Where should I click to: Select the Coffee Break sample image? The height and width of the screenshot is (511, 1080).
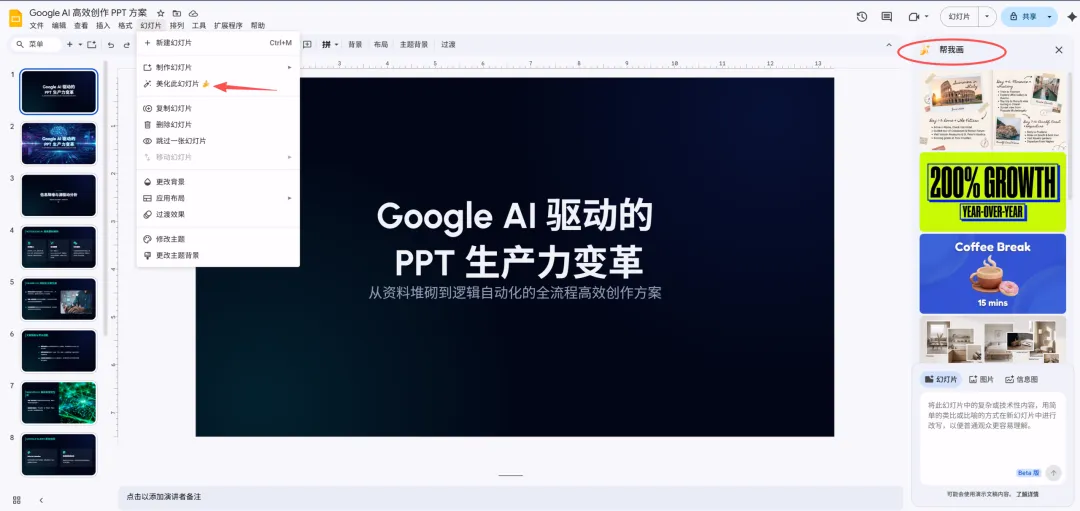coord(993,274)
